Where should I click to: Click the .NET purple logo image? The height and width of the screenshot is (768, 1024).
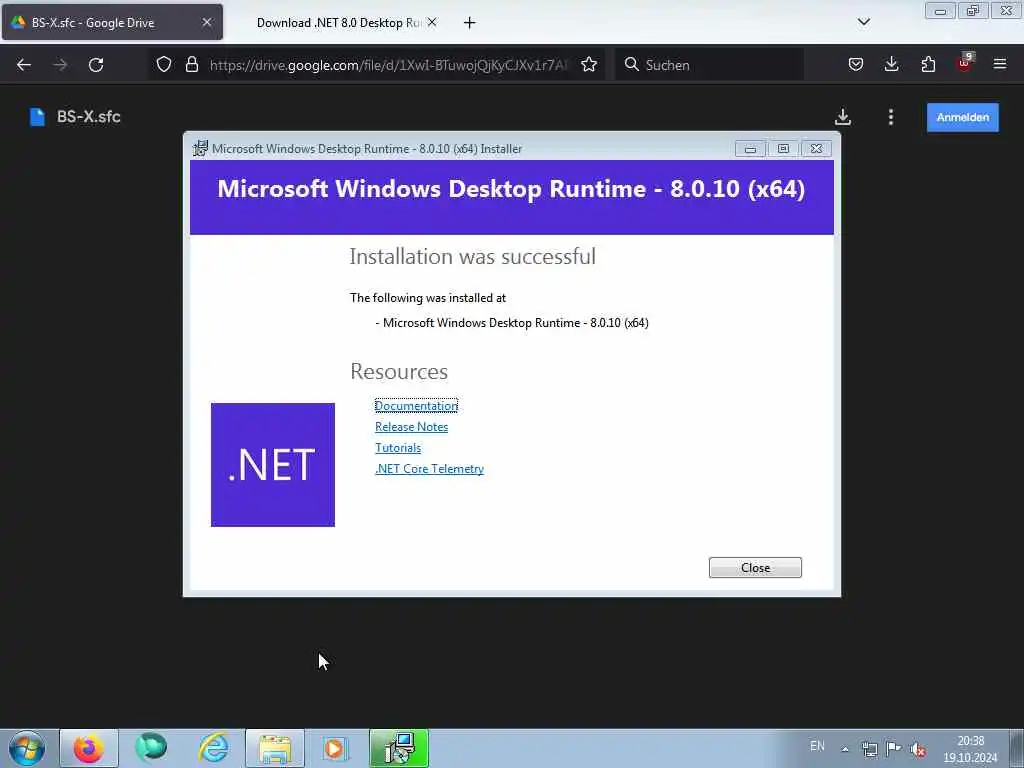tap(273, 465)
